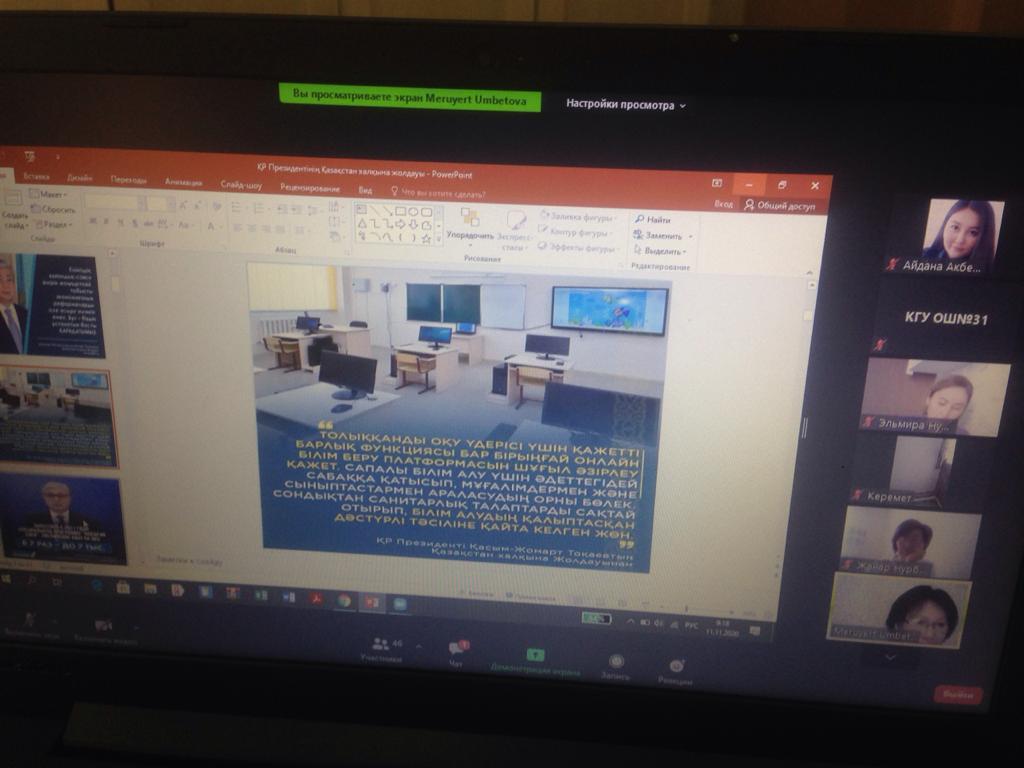1024x768 pixels.
Task: Click the Упорядочить arrange icon
Action: (x=469, y=222)
